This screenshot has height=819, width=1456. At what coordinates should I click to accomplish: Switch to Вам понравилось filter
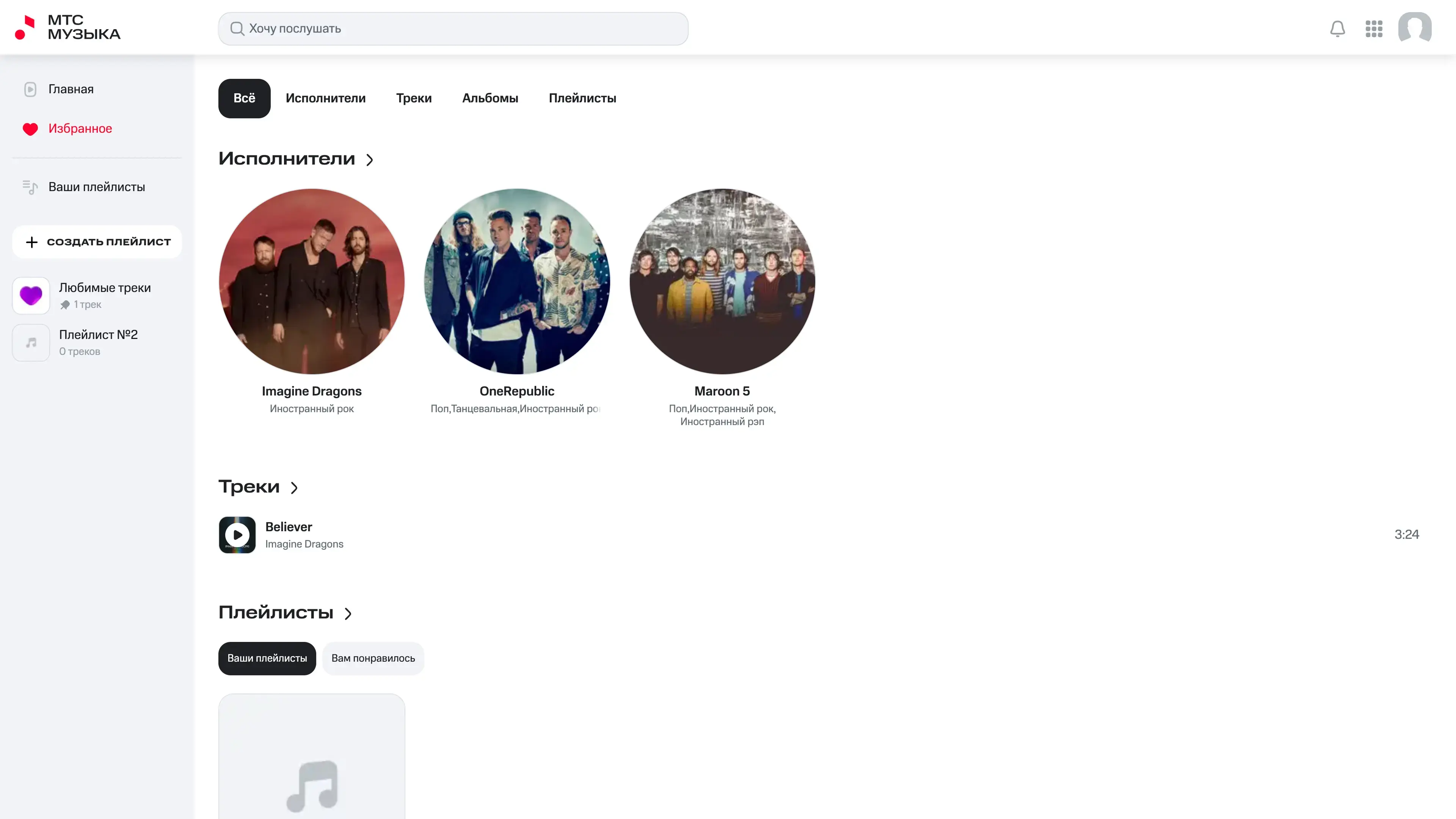coord(373,659)
